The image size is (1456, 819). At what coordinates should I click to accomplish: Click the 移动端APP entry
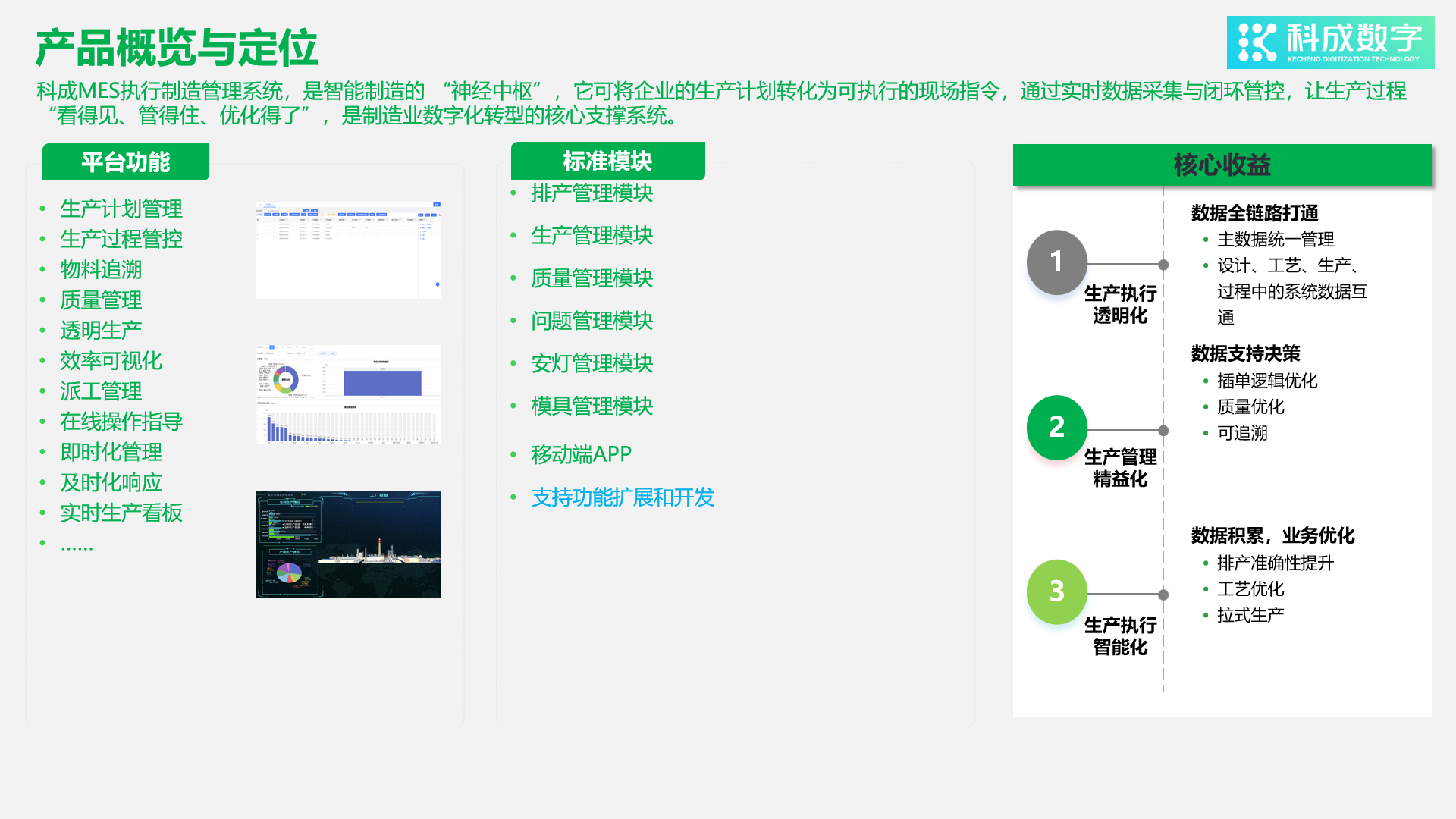click(x=580, y=455)
